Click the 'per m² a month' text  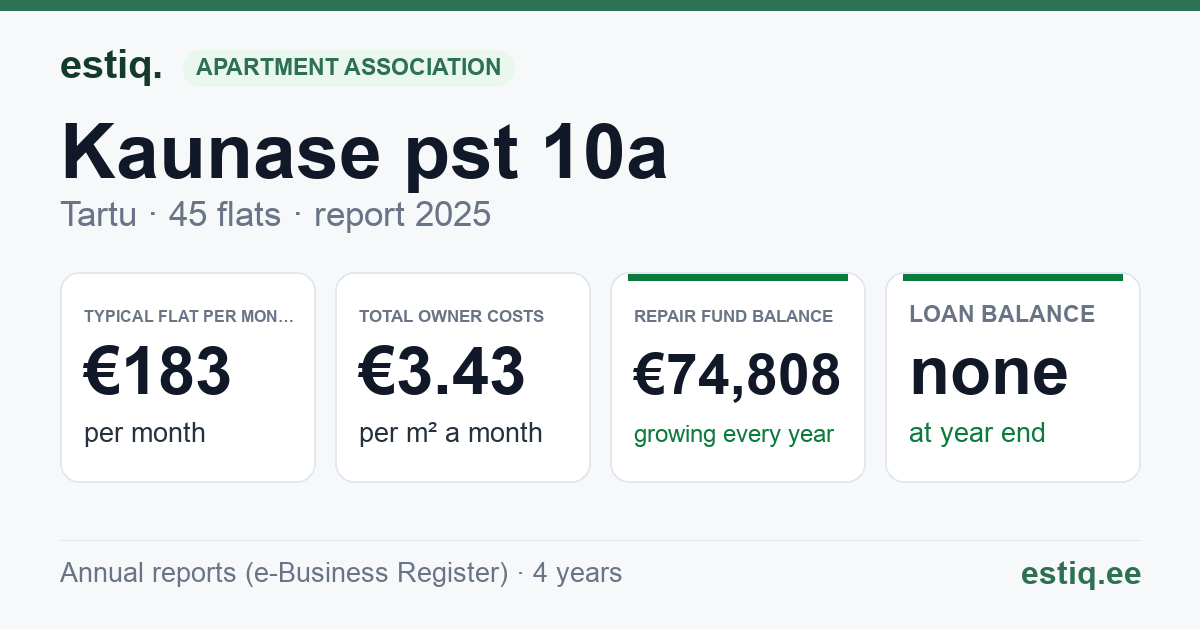[x=451, y=433]
